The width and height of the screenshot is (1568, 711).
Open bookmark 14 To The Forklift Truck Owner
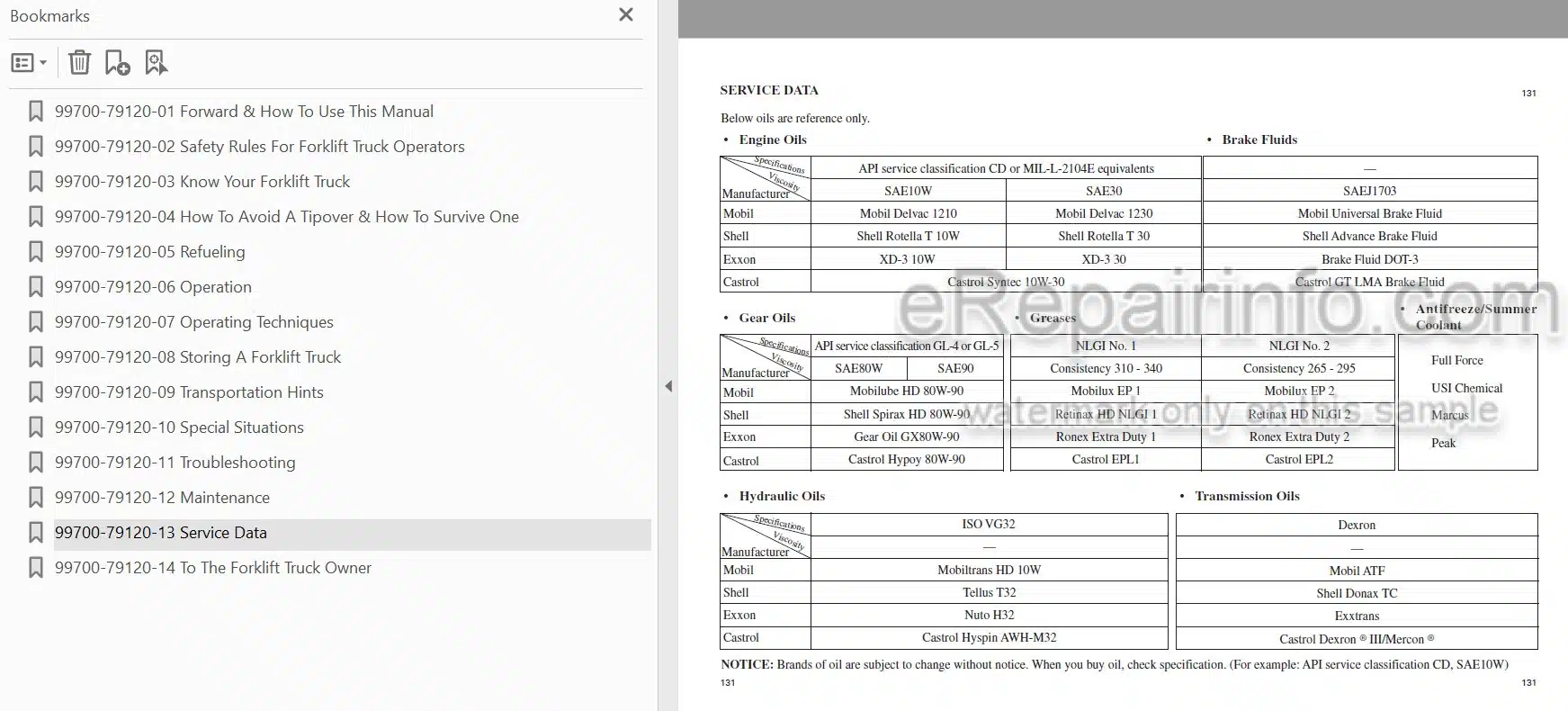point(212,568)
